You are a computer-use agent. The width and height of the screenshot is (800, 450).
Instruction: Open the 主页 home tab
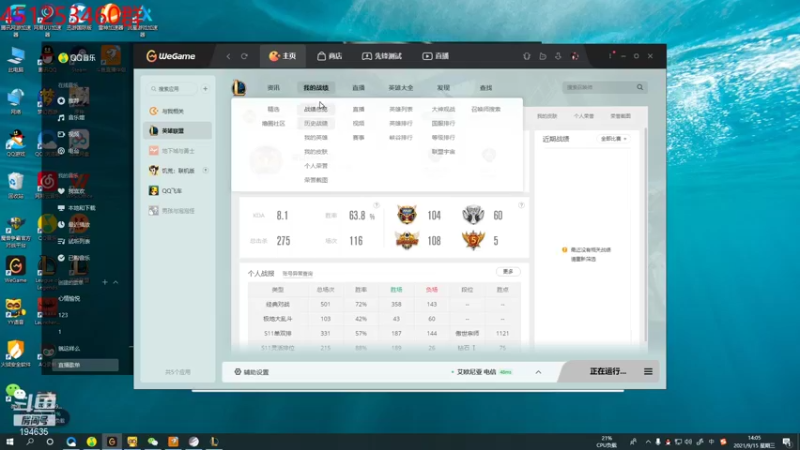pos(283,56)
